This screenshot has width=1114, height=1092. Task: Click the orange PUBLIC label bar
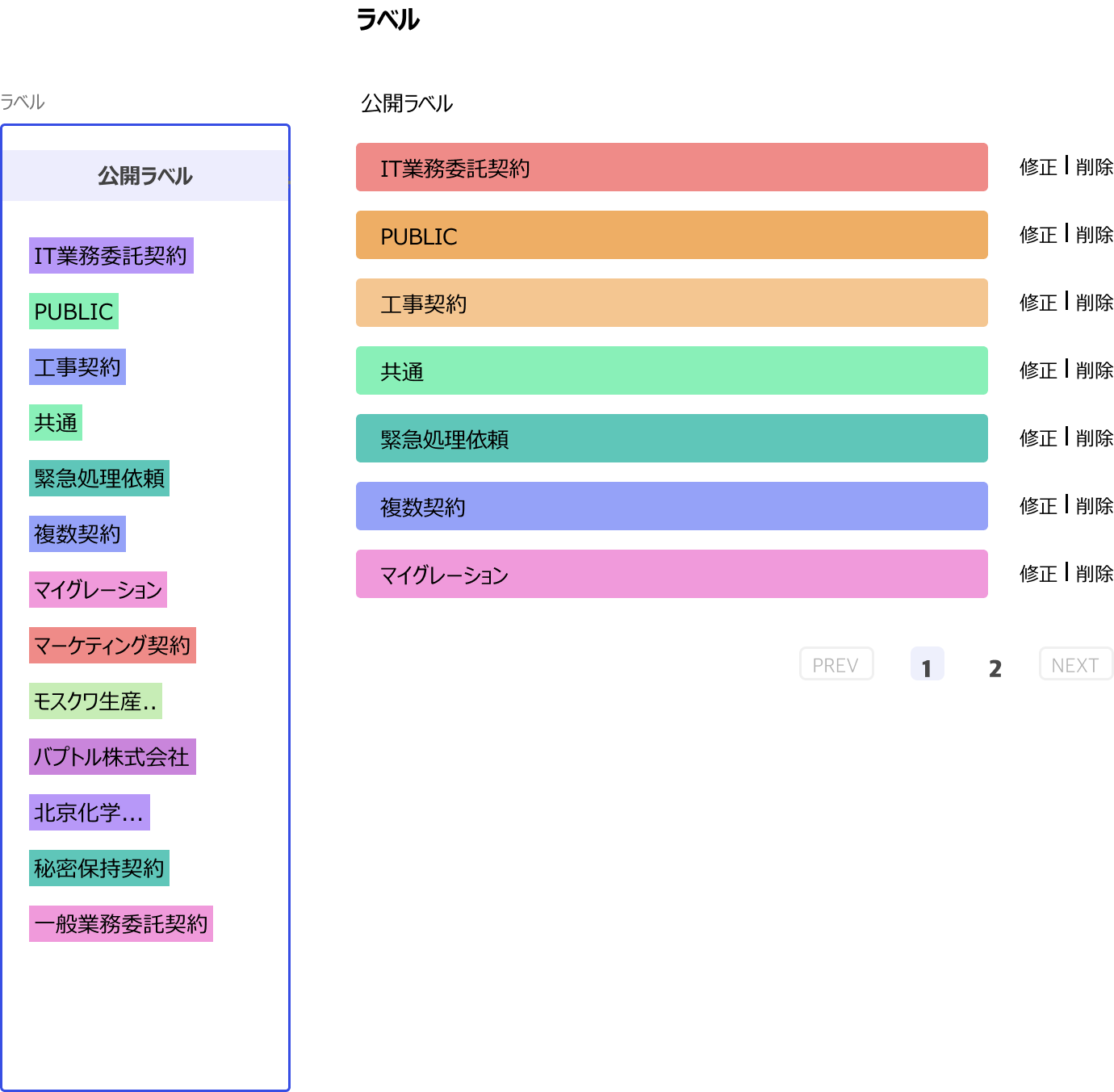[672, 236]
